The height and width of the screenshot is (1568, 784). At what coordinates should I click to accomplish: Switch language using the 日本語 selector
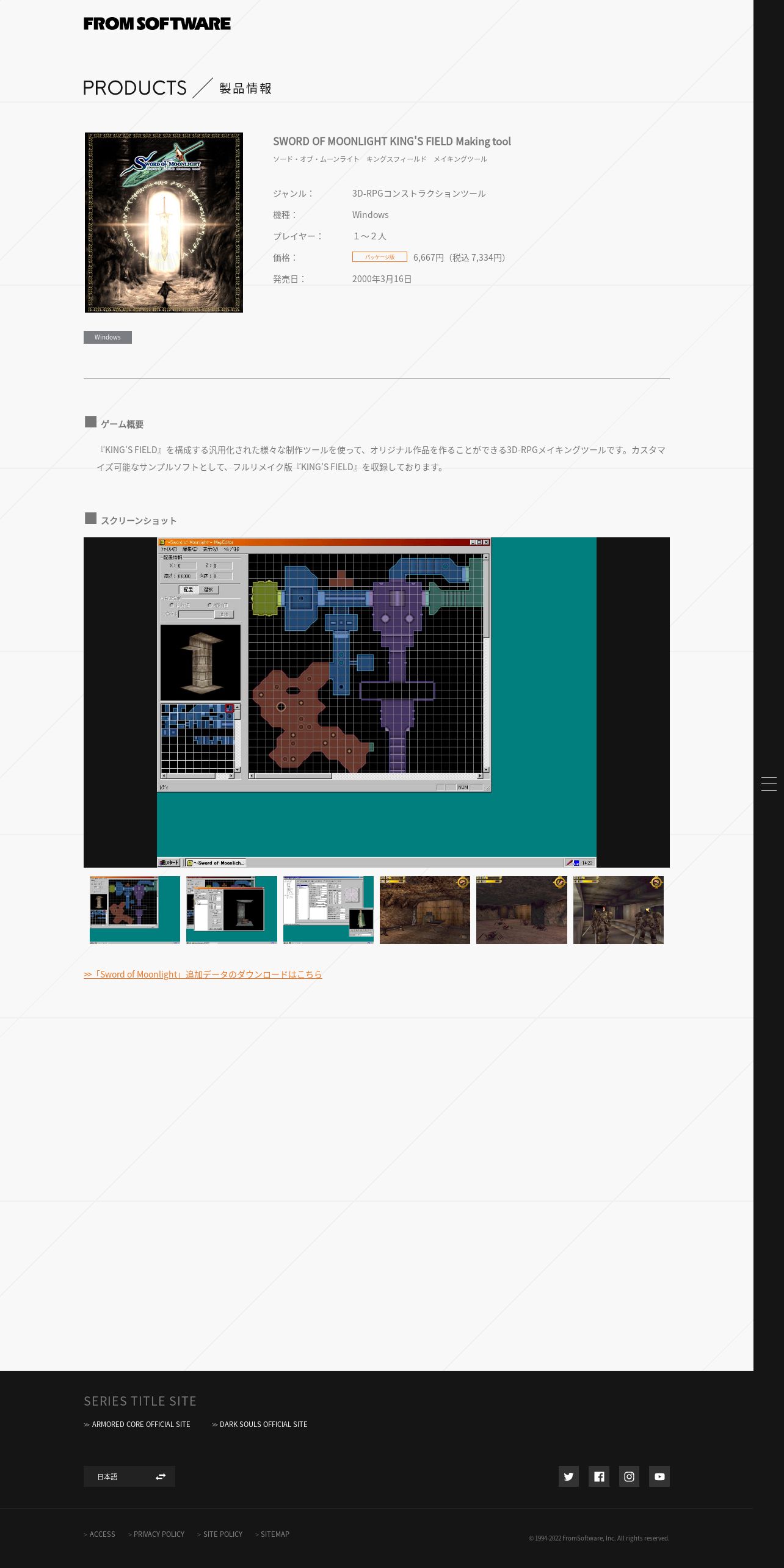129,1476
